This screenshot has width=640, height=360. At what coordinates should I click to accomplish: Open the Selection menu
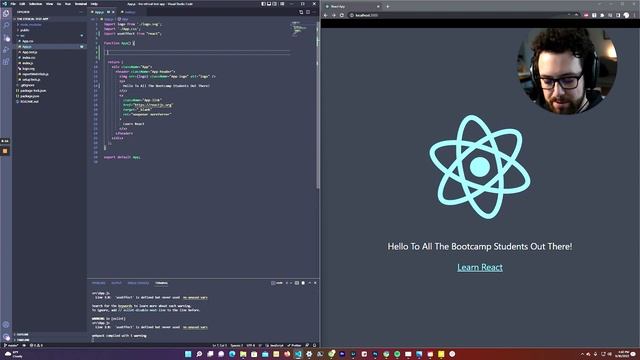point(35,4)
